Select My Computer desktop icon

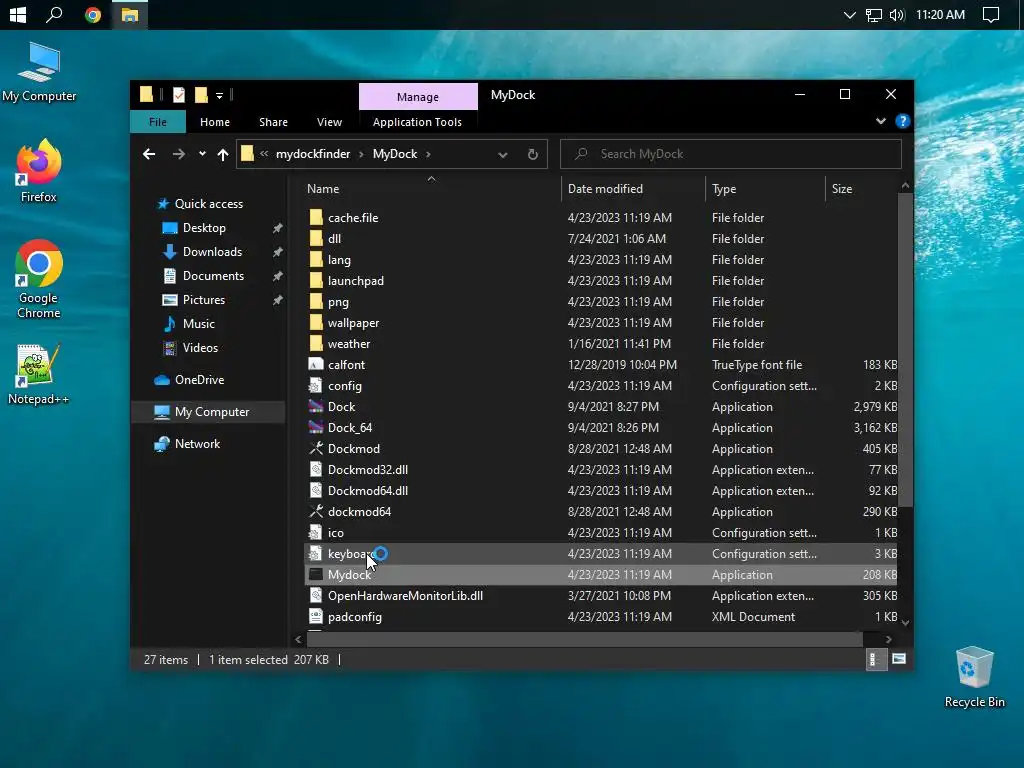pyautogui.click(x=39, y=72)
